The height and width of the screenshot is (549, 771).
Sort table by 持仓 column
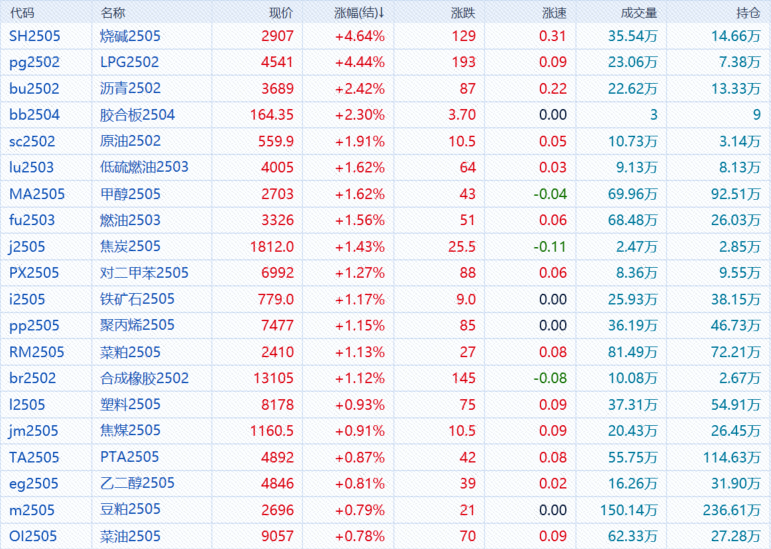point(749,12)
